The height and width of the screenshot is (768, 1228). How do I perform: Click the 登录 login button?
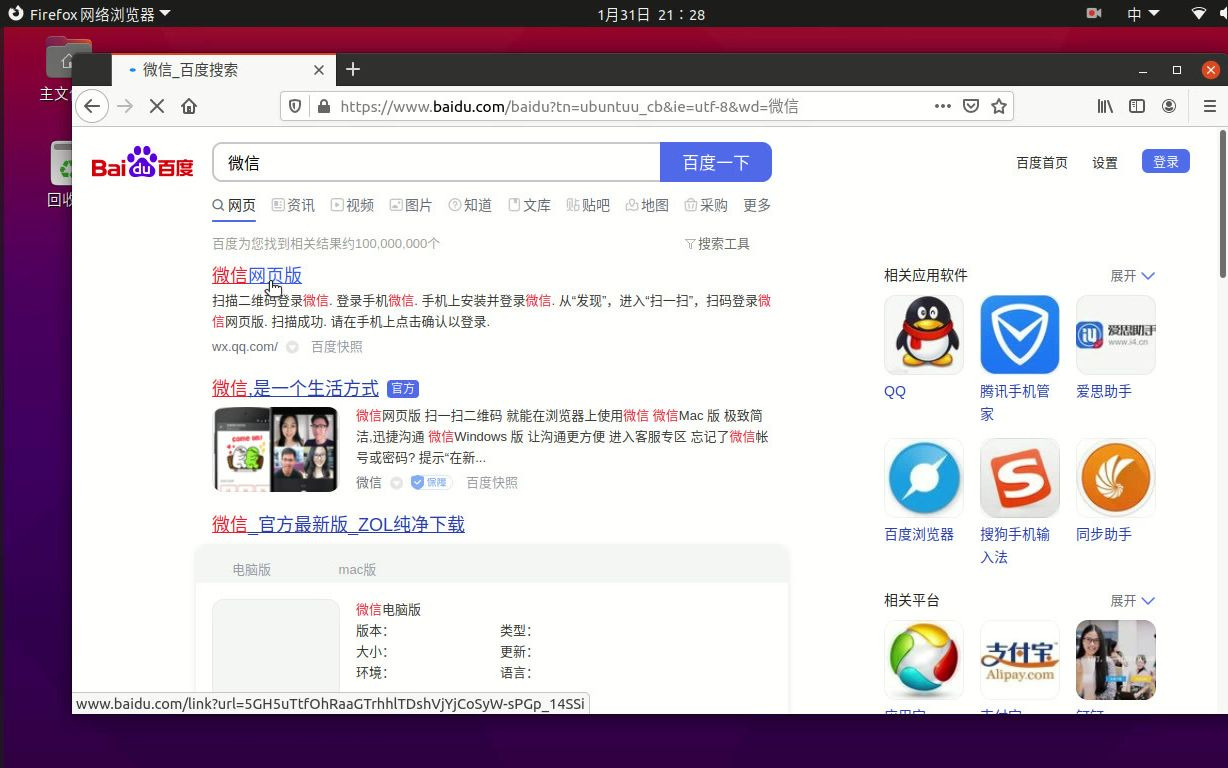coord(1166,162)
